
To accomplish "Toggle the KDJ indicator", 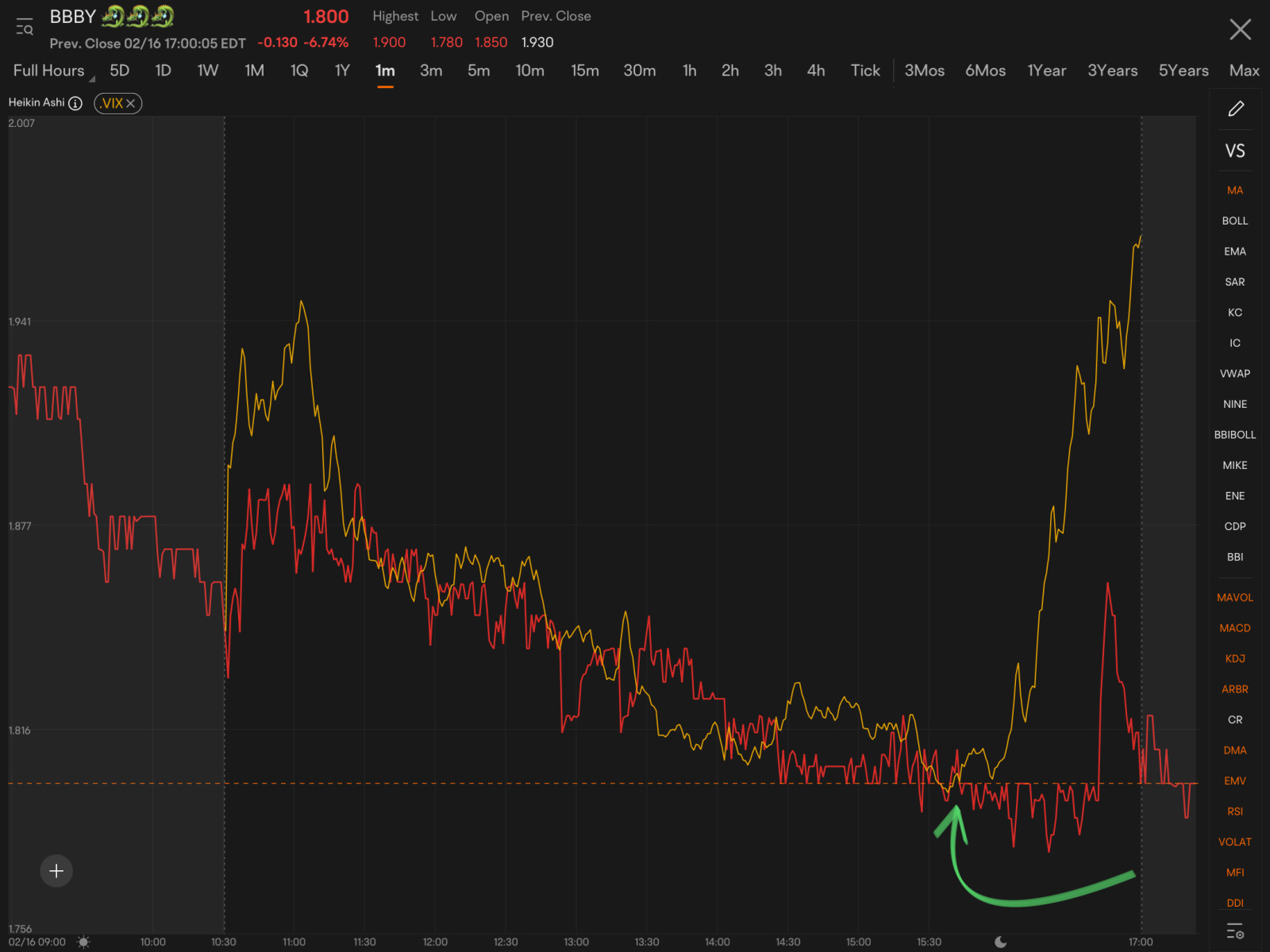I will [x=1235, y=658].
